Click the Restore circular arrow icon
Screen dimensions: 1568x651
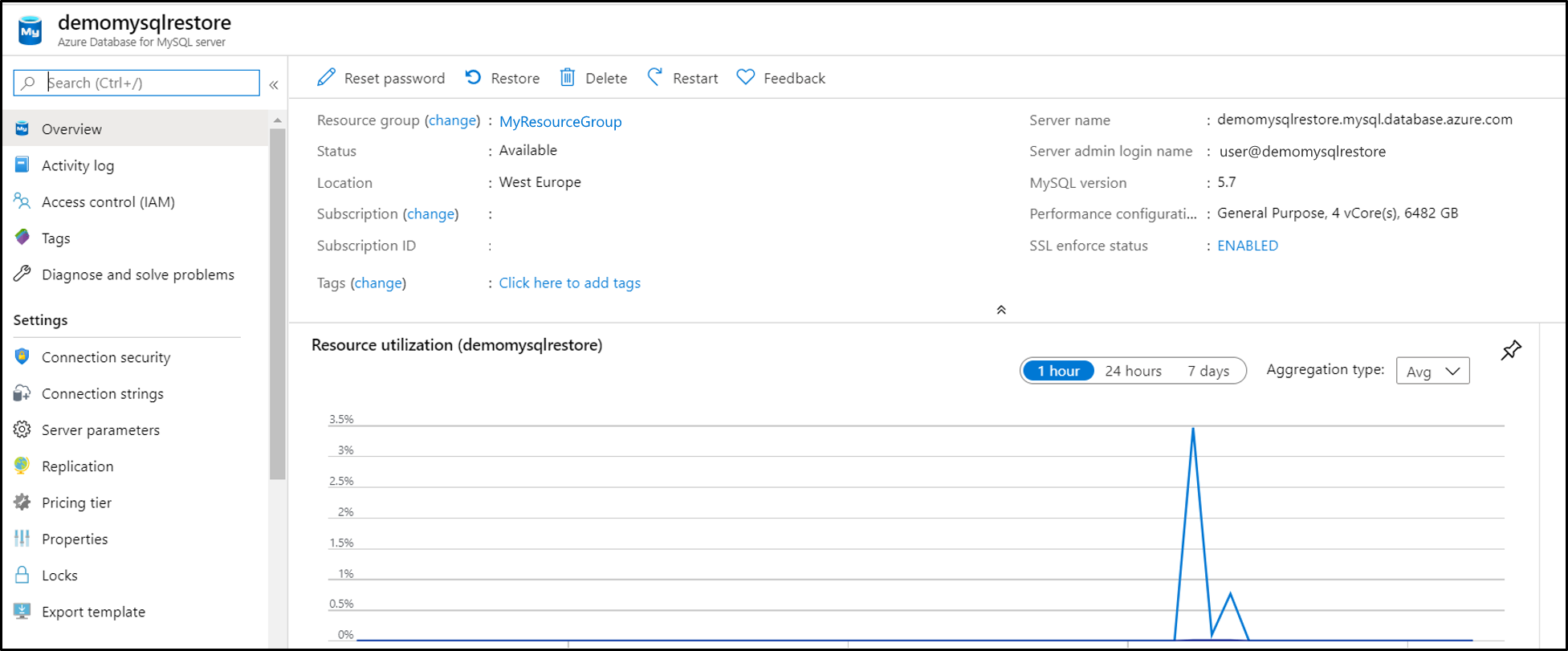tap(474, 77)
